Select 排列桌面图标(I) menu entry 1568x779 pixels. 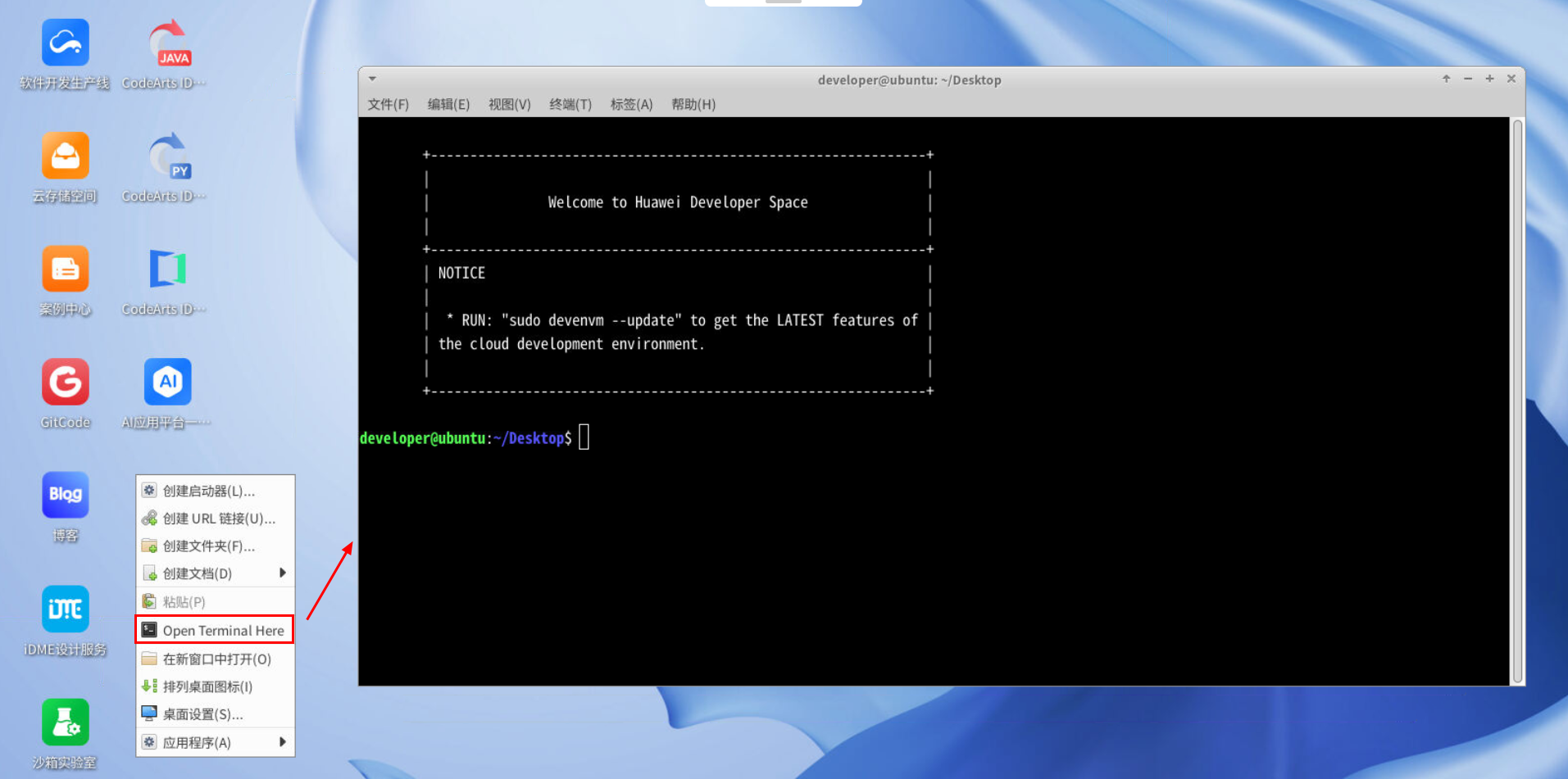[x=215, y=686]
